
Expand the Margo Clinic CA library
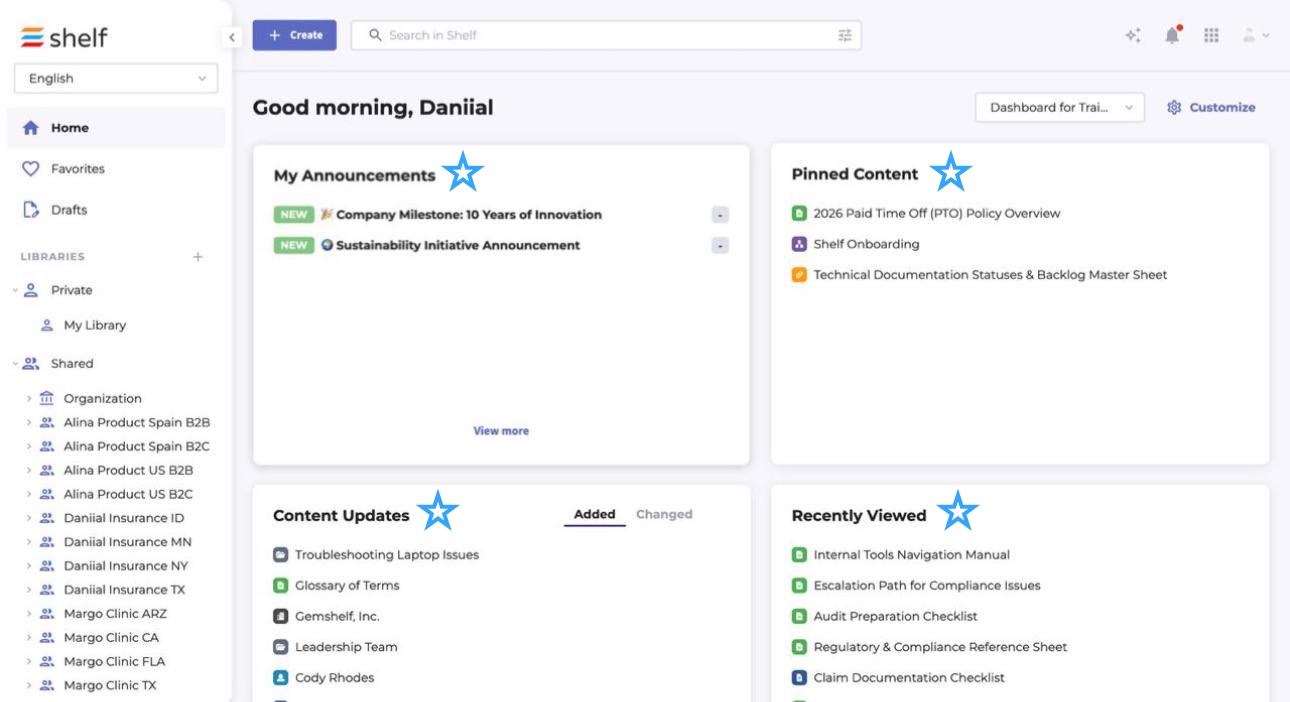pyautogui.click(x=30, y=638)
